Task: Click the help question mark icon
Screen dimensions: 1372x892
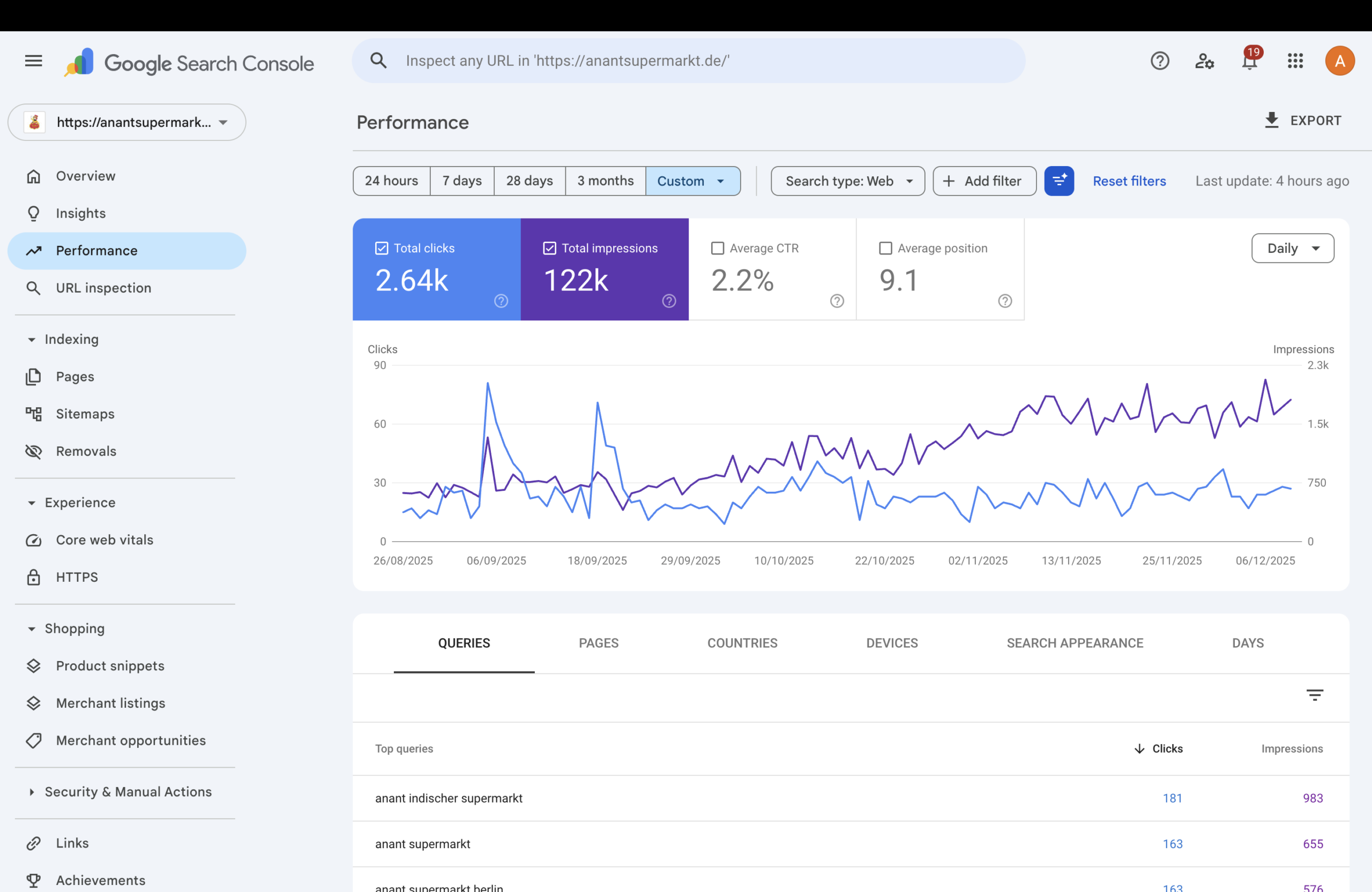Action: 1159,61
